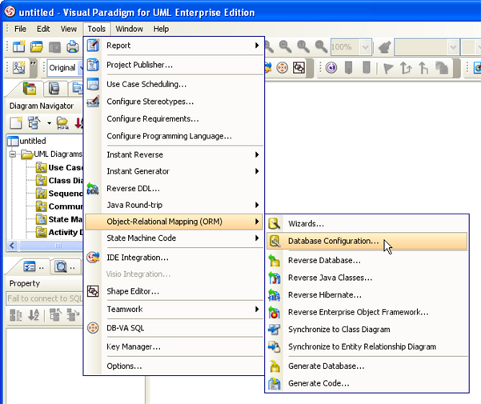481x404 pixels.
Task: Click the Generate Database icon
Action: [x=274, y=366]
